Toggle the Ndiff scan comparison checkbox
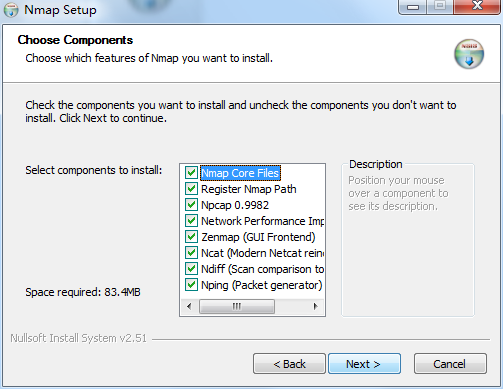 pyautogui.click(x=191, y=269)
